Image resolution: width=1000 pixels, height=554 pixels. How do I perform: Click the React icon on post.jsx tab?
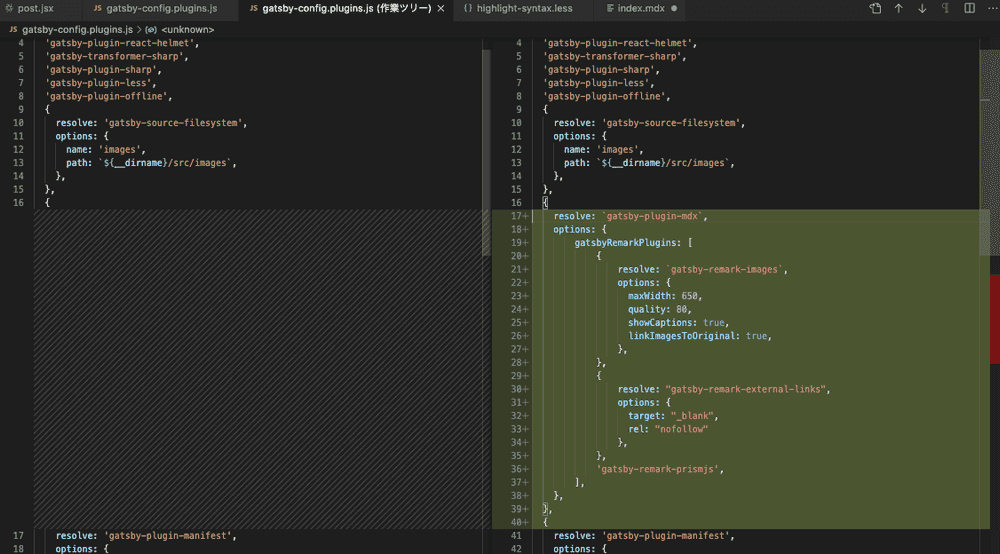pos(9,8)
